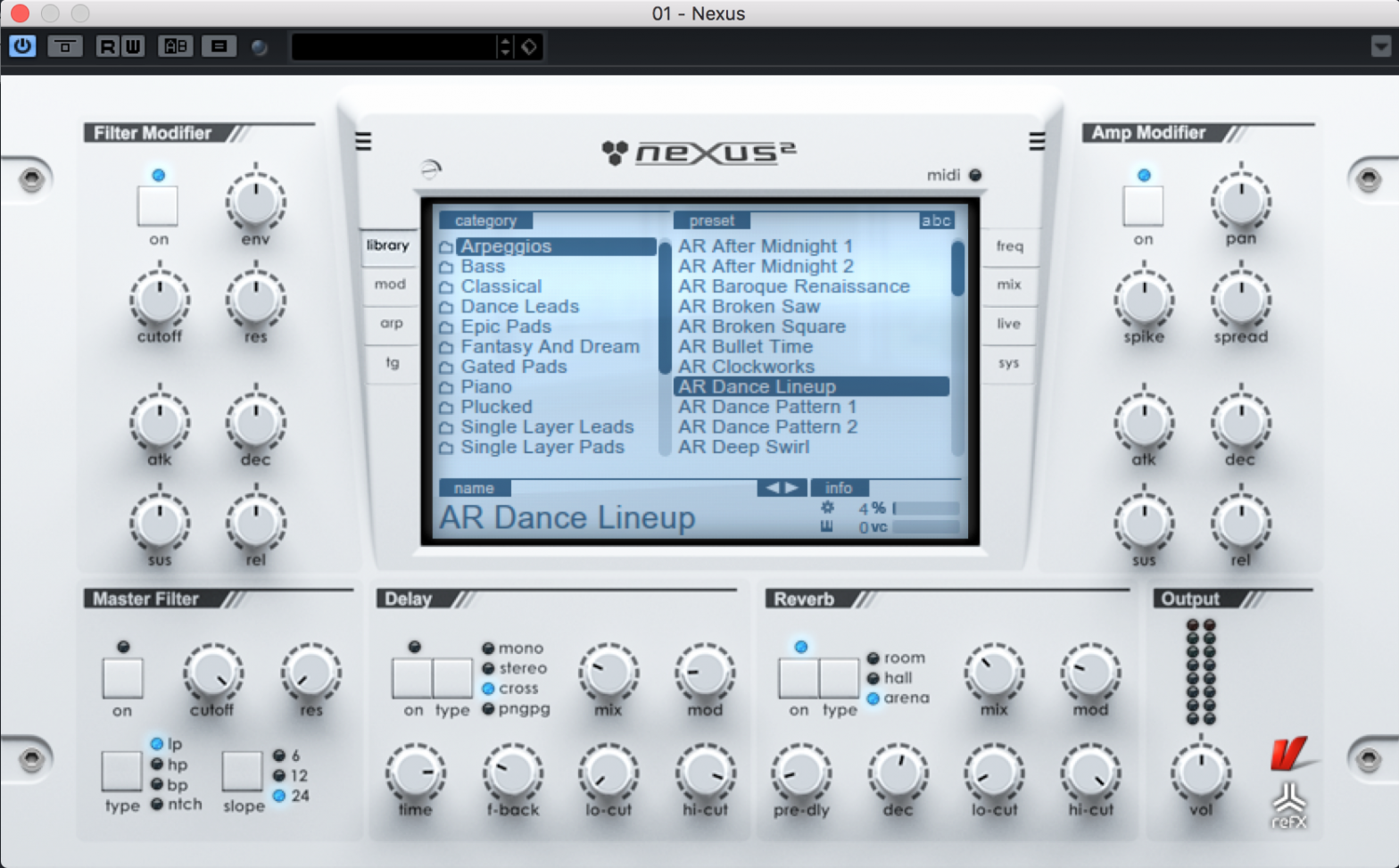The image size is (1399, 868).
Task: Open the Arpeggios category folder
Action: click(548, 246)
